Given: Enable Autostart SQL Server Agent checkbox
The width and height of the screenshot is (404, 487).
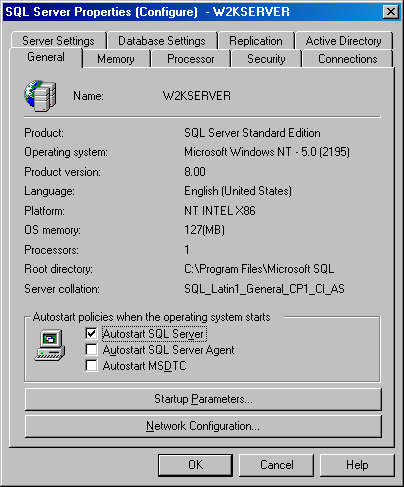Looking at the screenshot, I should 91,350.
